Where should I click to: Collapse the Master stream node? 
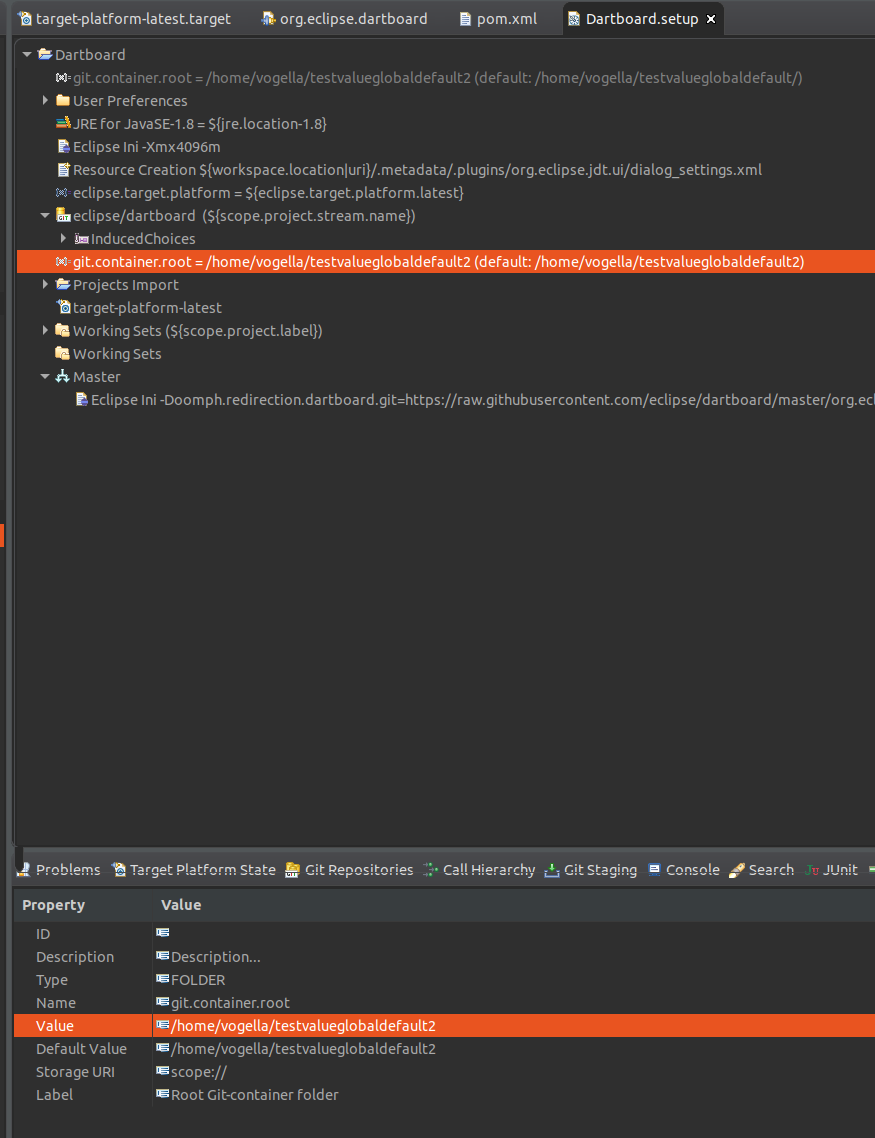pyautogui.click(x=45, y=377)
